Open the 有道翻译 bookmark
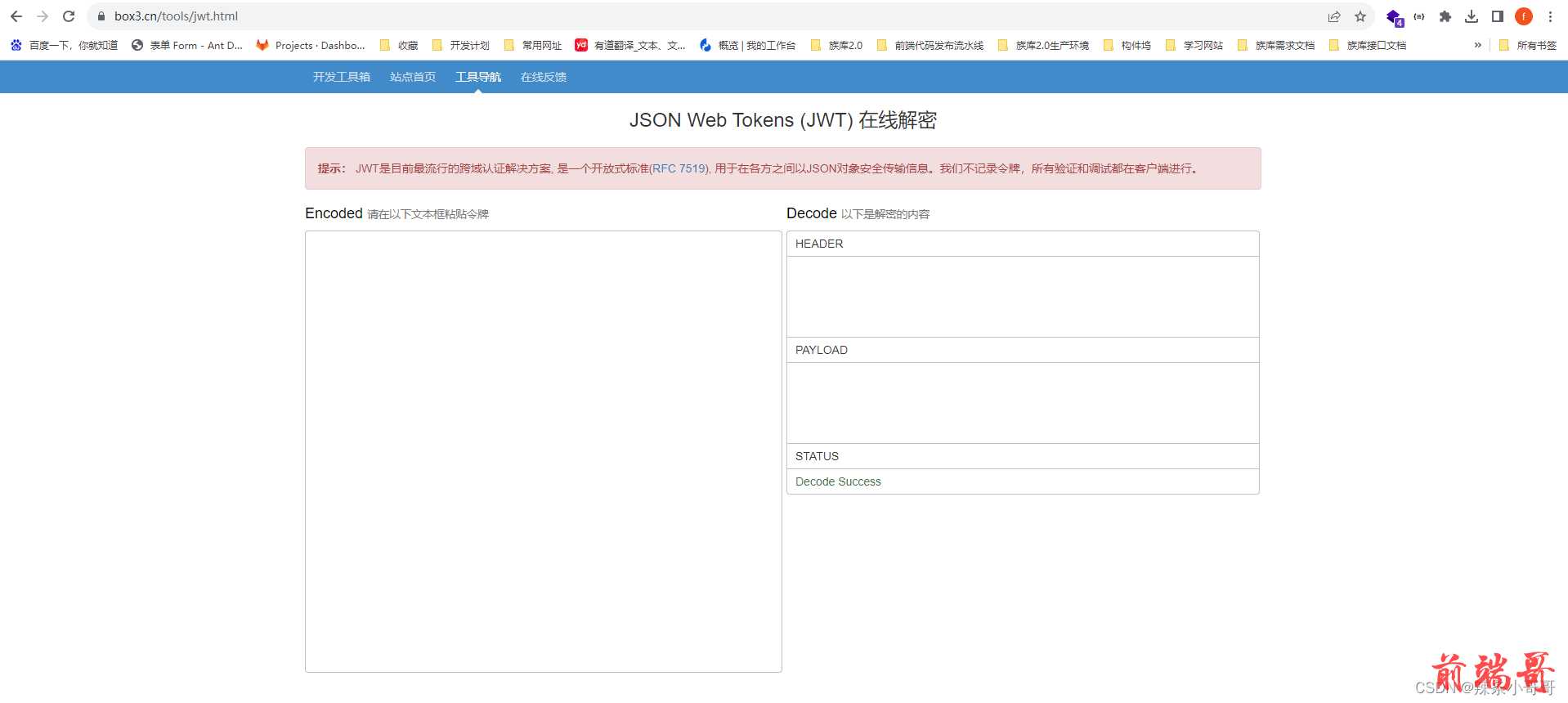 [630, 46]
